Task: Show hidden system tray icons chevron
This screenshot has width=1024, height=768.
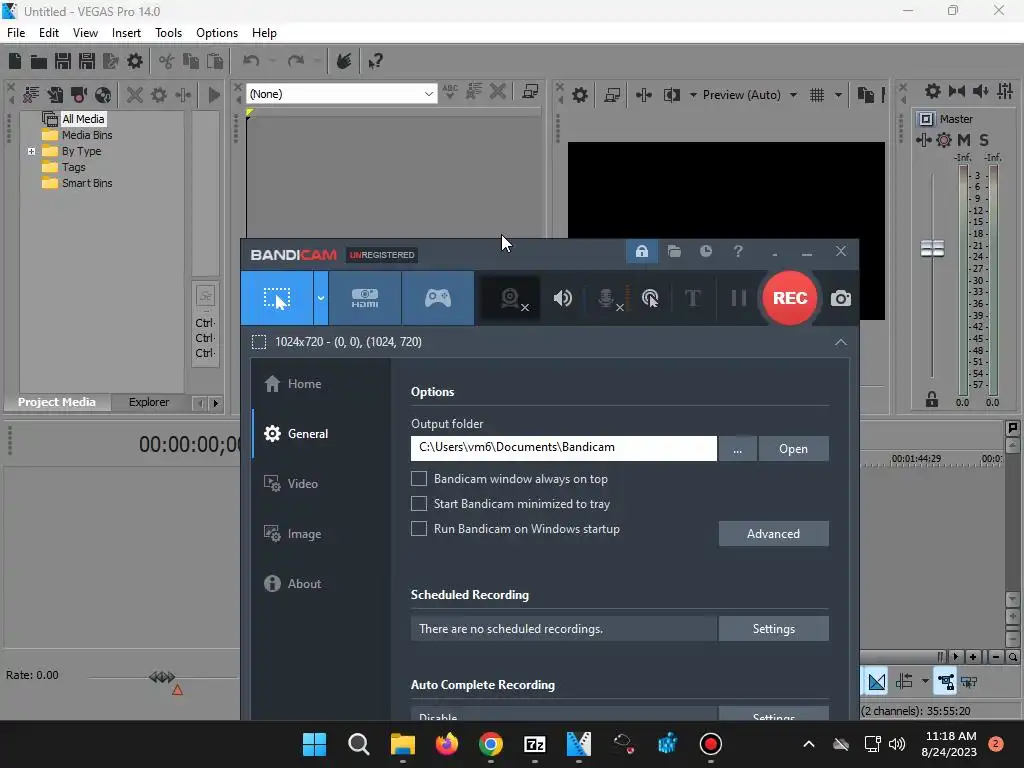Action: 808,744
